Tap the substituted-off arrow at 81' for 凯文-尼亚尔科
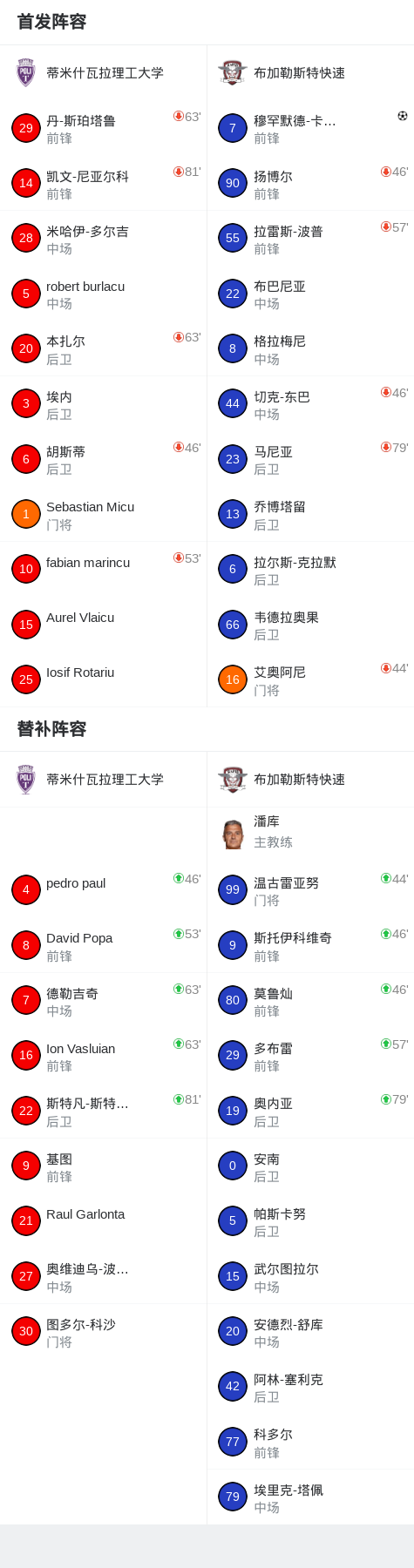Screen dimensions: 414x1568 tap(178, 172)
